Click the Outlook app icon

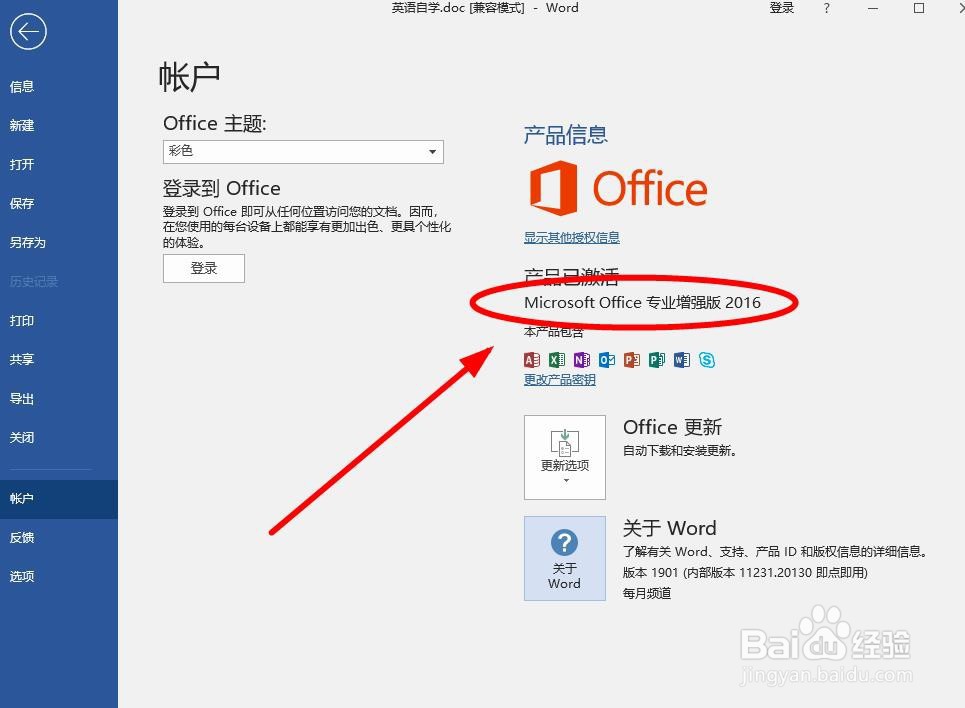pyautogui.click(x=607, y=360)
